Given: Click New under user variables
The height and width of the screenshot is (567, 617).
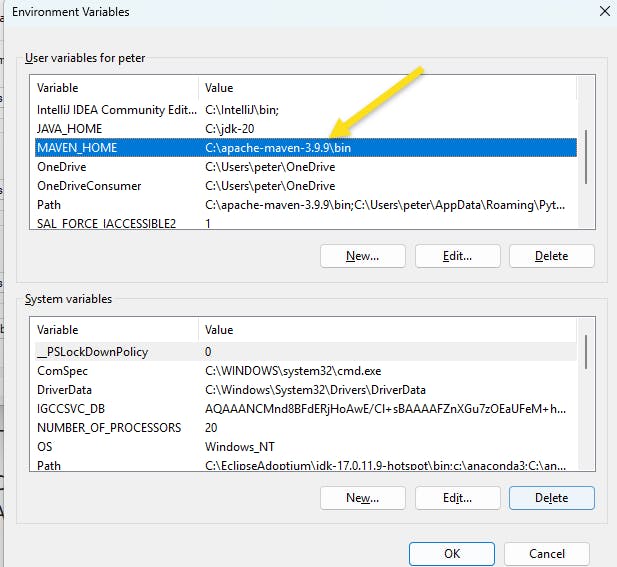Looking at the screenshot, I should (x=362, y=256).
